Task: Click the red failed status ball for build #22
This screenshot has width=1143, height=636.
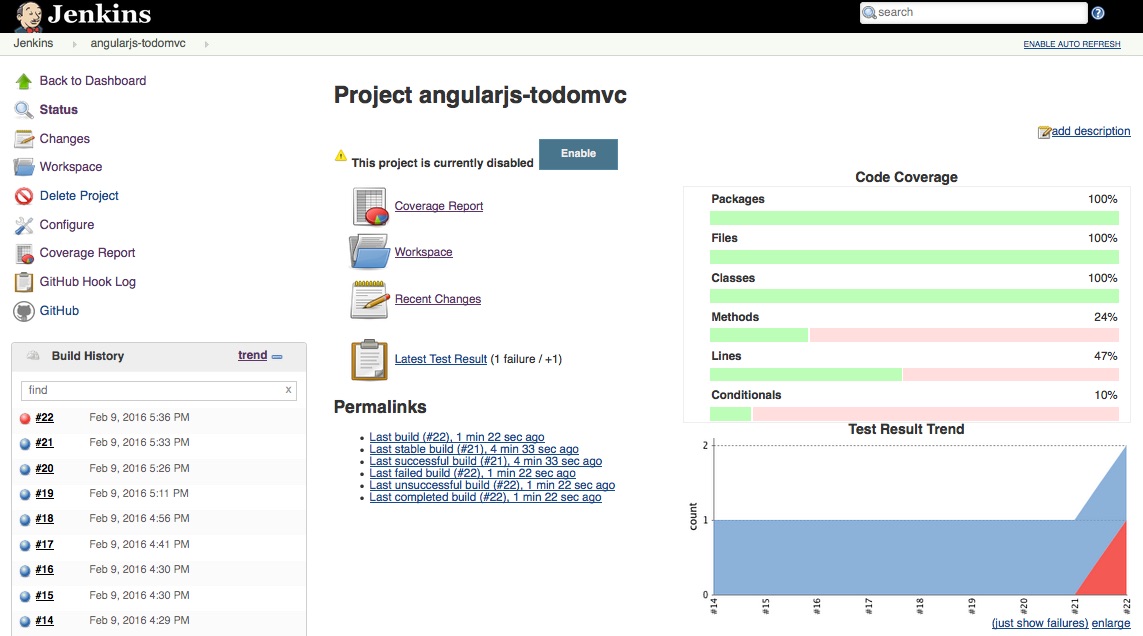Action: 25,419
